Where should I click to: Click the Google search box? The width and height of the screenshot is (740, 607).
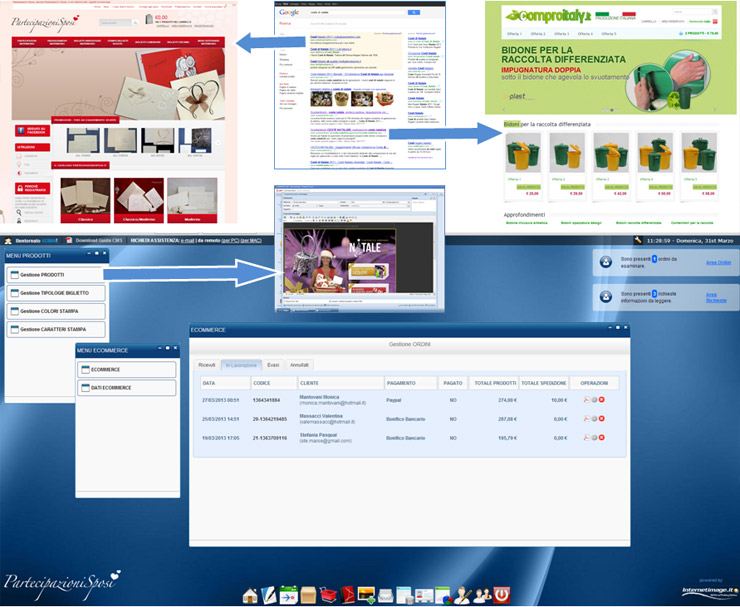pyautogui.click(x=358, y=12)
